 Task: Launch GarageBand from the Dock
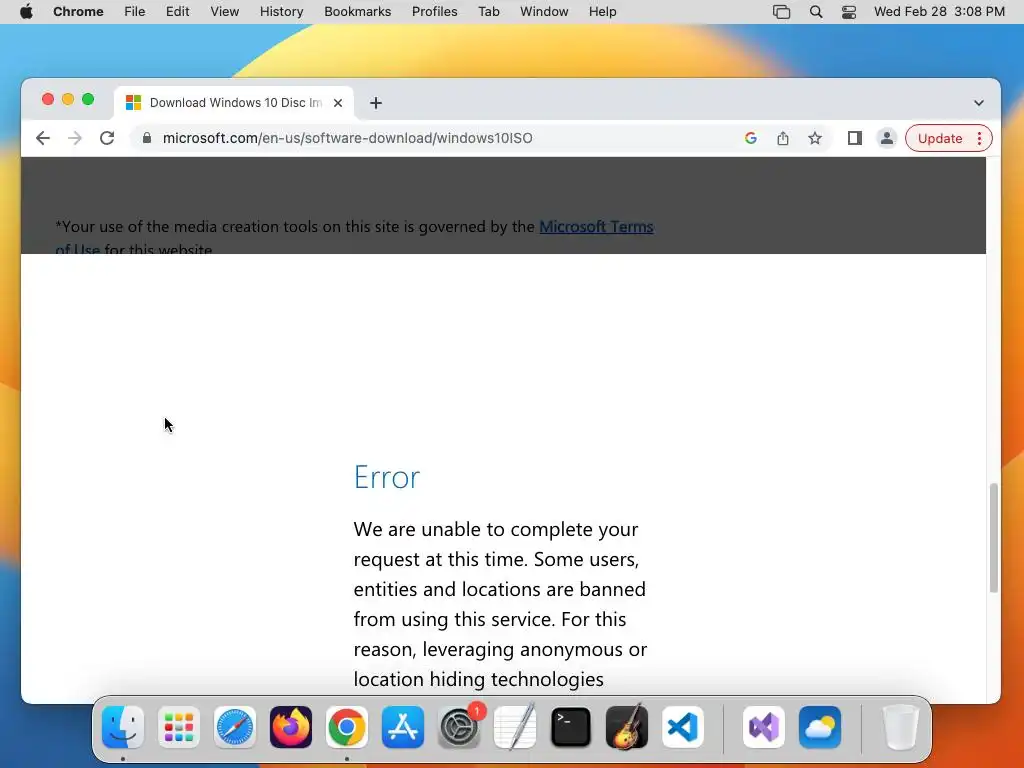point(627,727)
